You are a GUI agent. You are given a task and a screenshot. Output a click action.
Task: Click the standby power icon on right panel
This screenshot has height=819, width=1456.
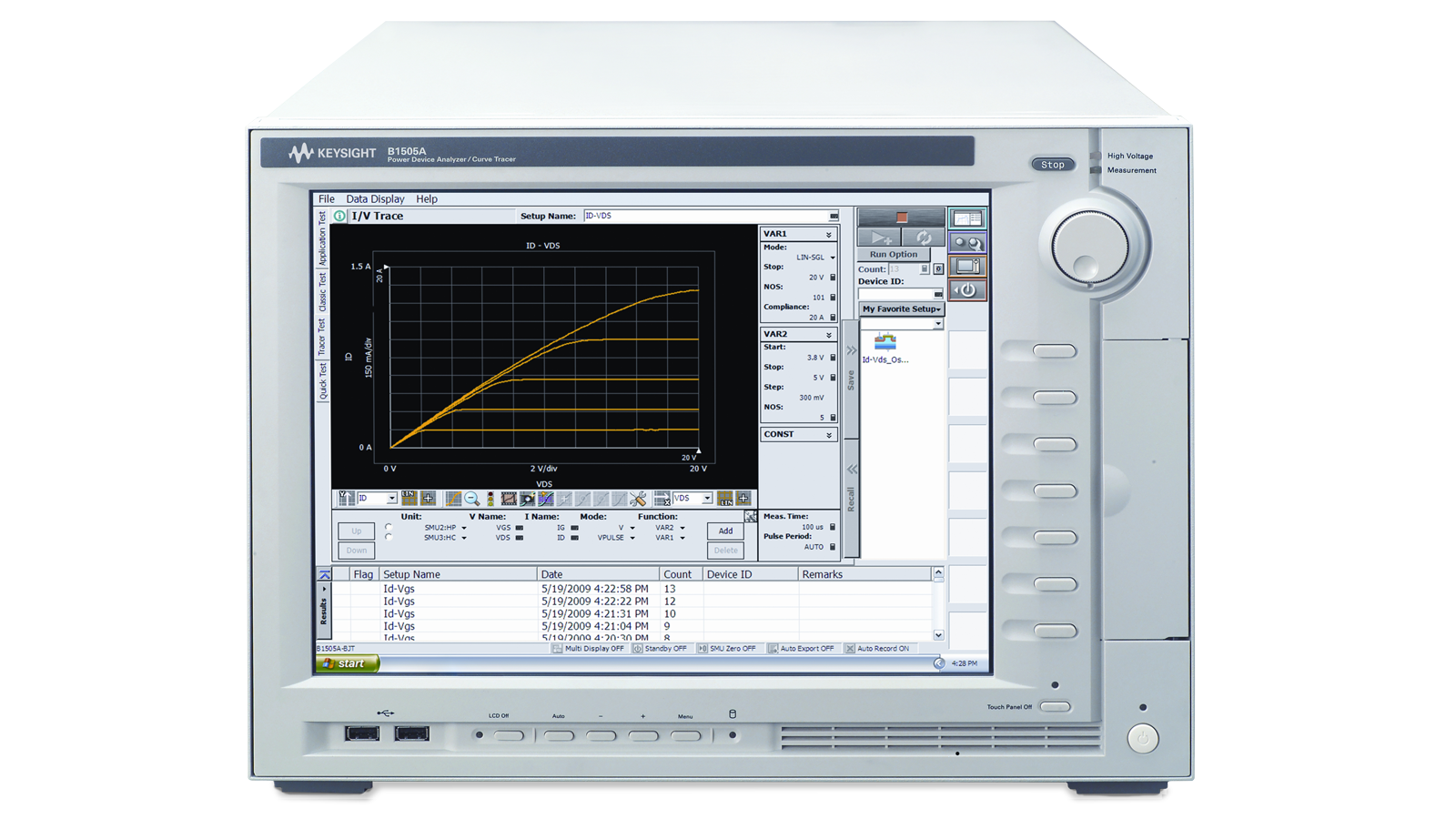pos(966,290)
